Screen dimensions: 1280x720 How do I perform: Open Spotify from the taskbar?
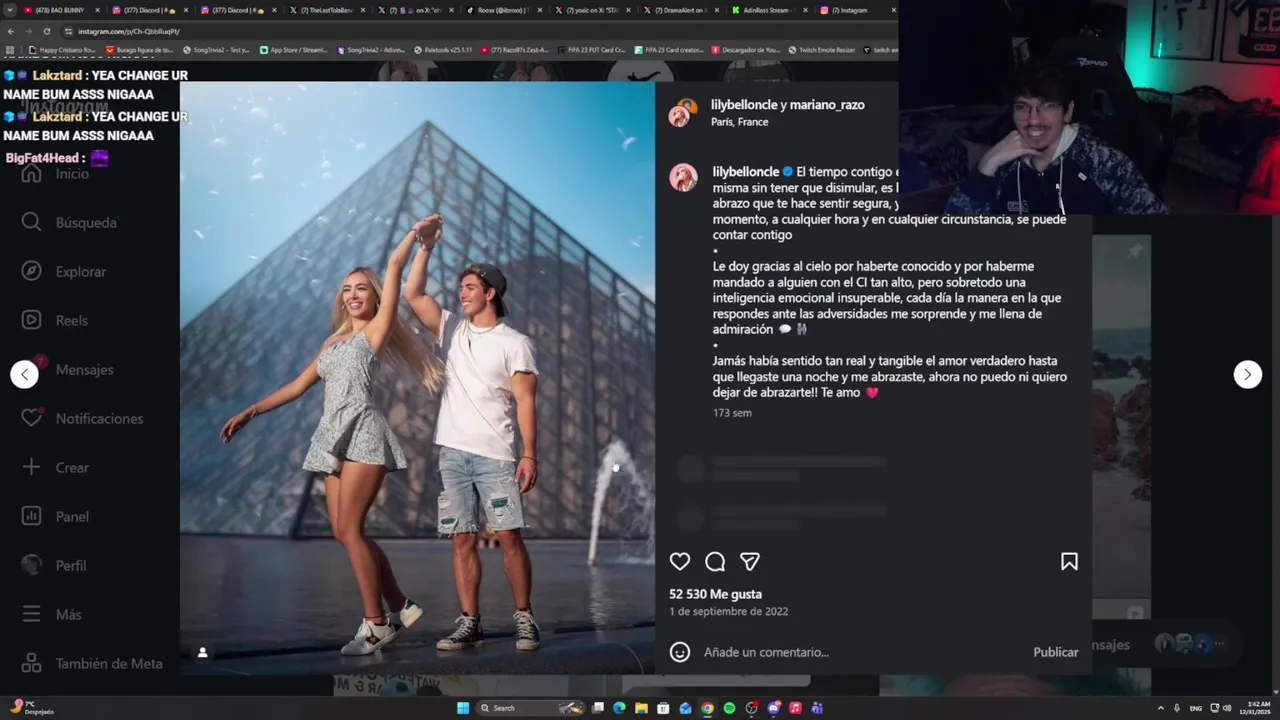(729, 708)
